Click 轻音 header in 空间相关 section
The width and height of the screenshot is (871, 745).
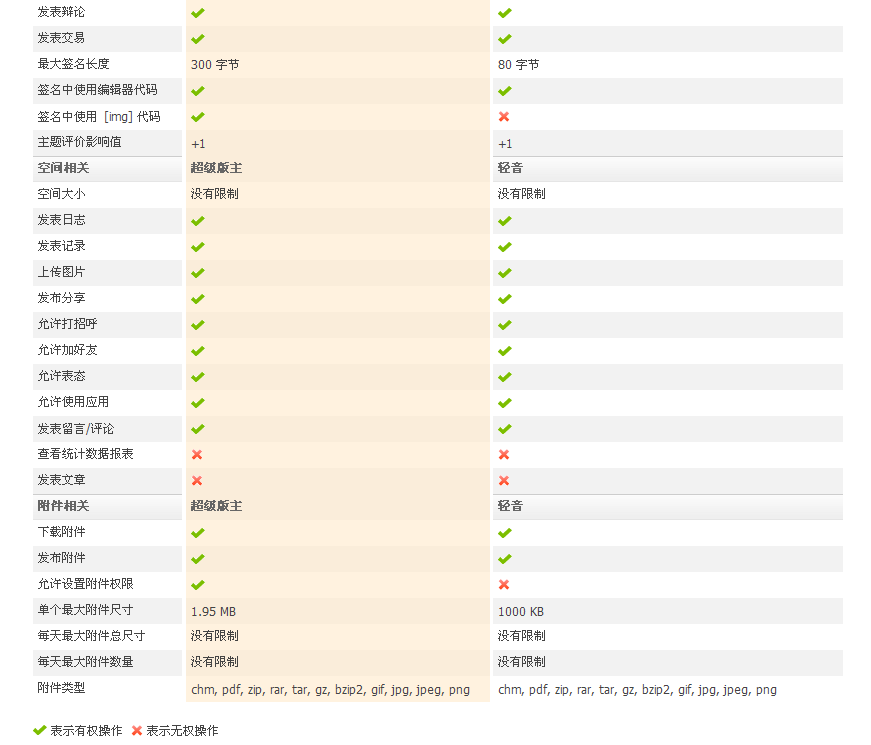[510, 168]
